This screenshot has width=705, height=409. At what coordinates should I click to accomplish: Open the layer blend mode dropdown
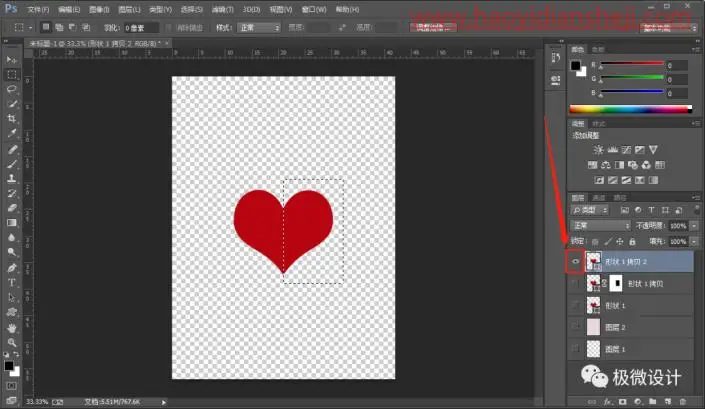[601, 225]
